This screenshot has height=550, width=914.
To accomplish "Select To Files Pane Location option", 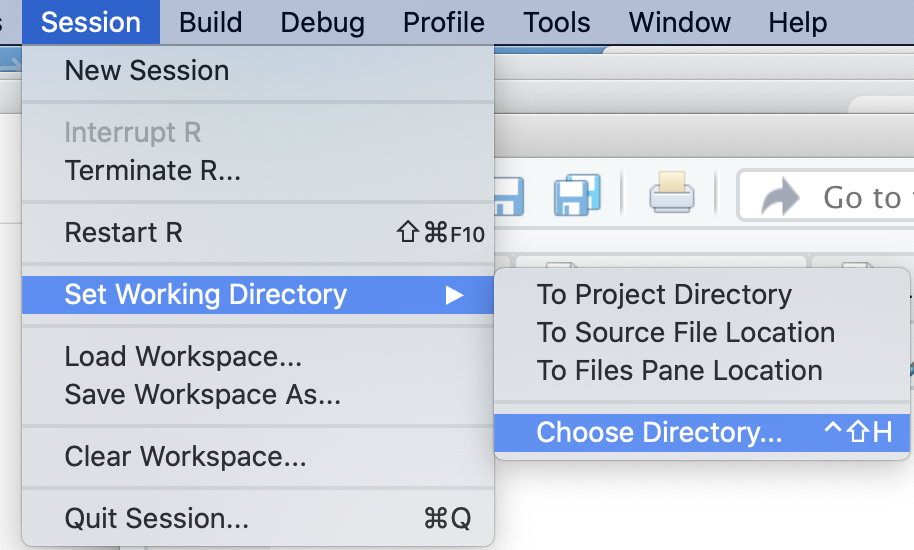I will click(x=702, y=371).
